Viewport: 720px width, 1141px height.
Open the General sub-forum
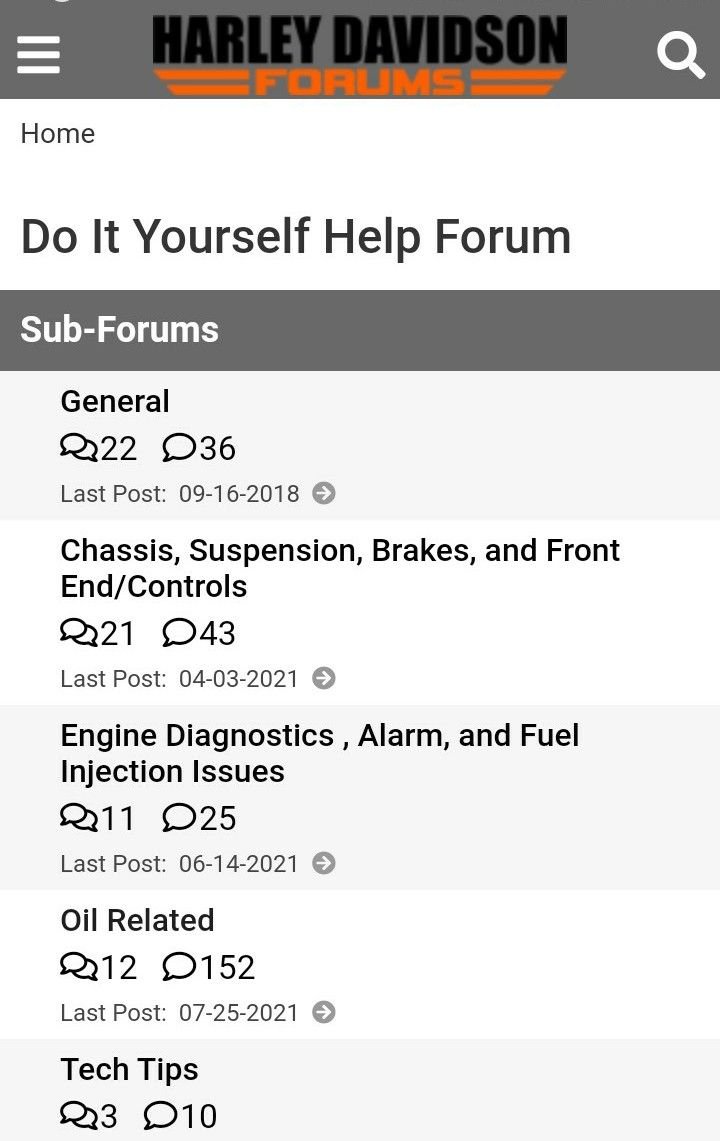coord(115,401)
